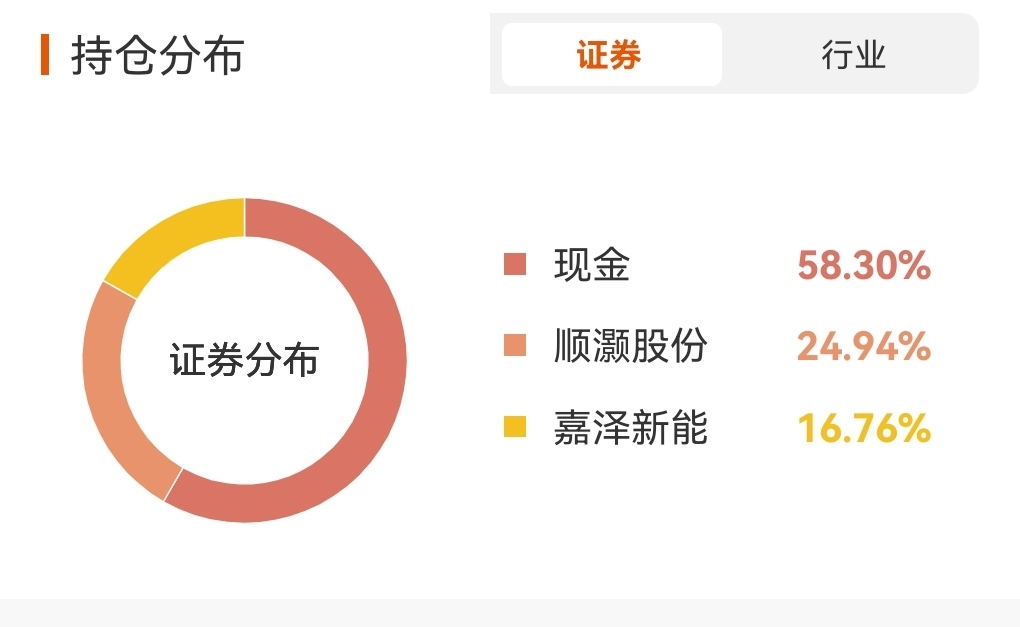Click the 证券分布 center chart label
This screenshot has width=1020, height=627.
245,360
